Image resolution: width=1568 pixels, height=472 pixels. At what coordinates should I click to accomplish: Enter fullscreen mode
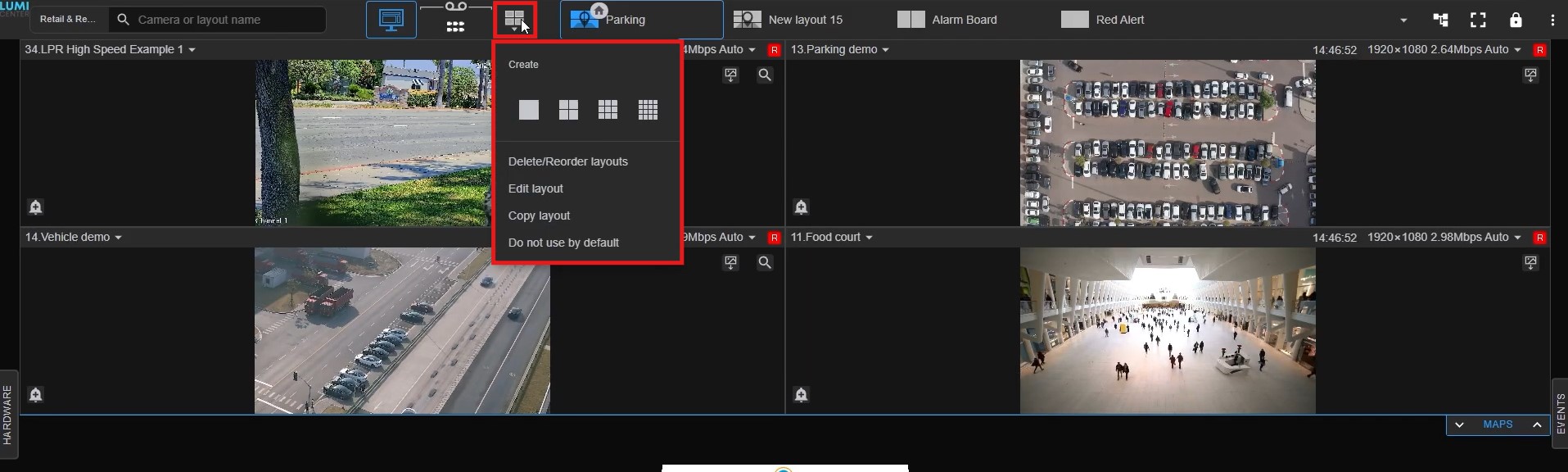1478,20
